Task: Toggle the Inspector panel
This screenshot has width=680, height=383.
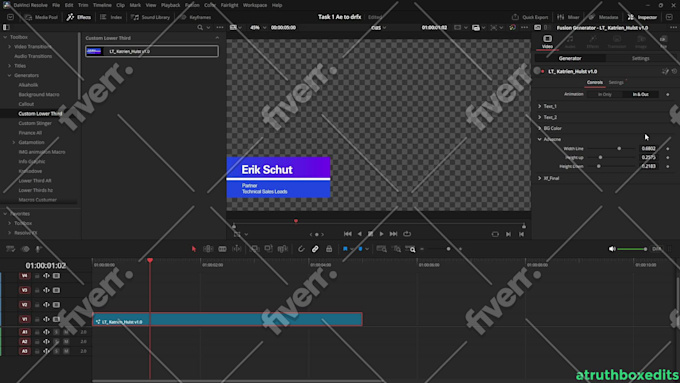Action: [642, 17]
